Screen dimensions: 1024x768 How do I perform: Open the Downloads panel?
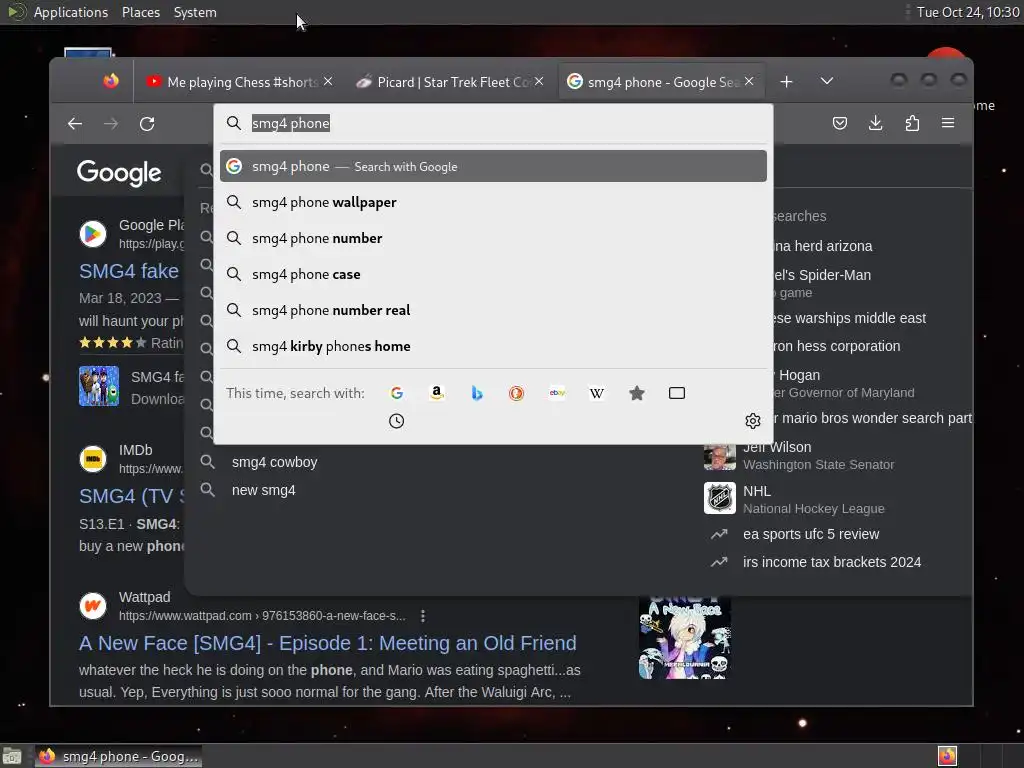(x=876, y=123)
